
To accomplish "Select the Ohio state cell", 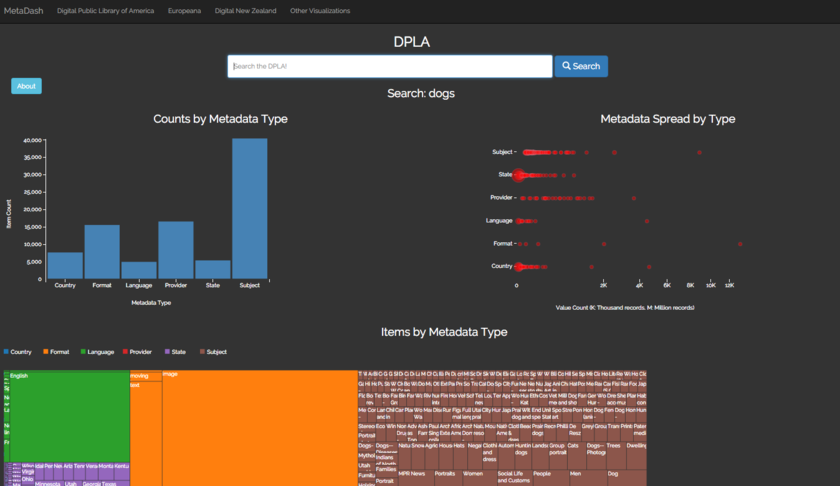I will click(x=28, y=479).
